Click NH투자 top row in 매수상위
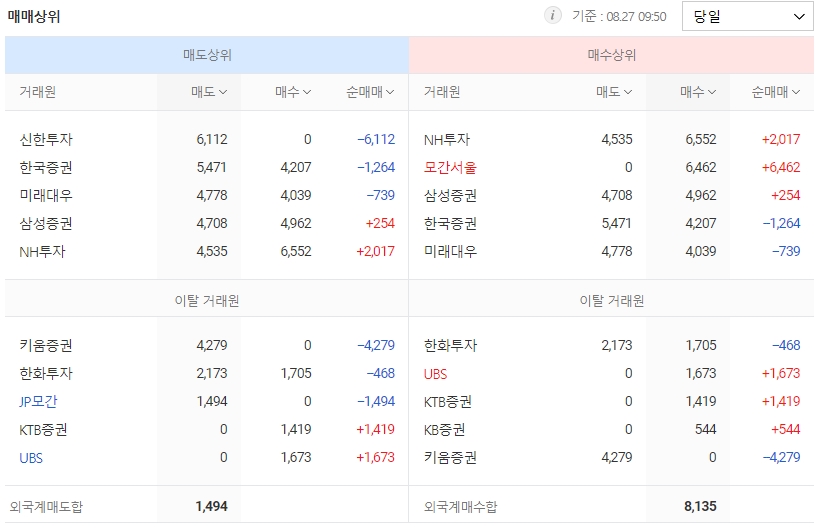 [x=447, y=140]
